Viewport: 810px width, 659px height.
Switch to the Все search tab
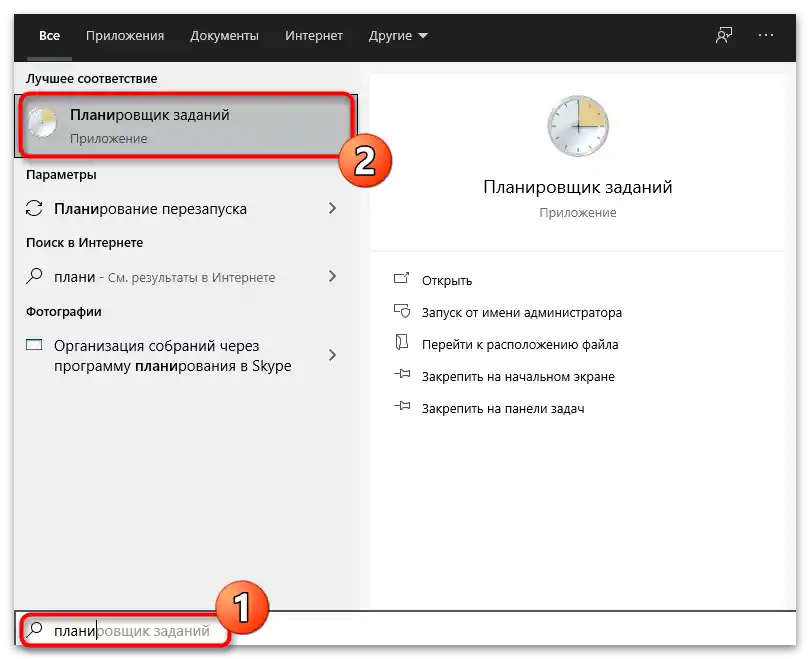point(49,36)
